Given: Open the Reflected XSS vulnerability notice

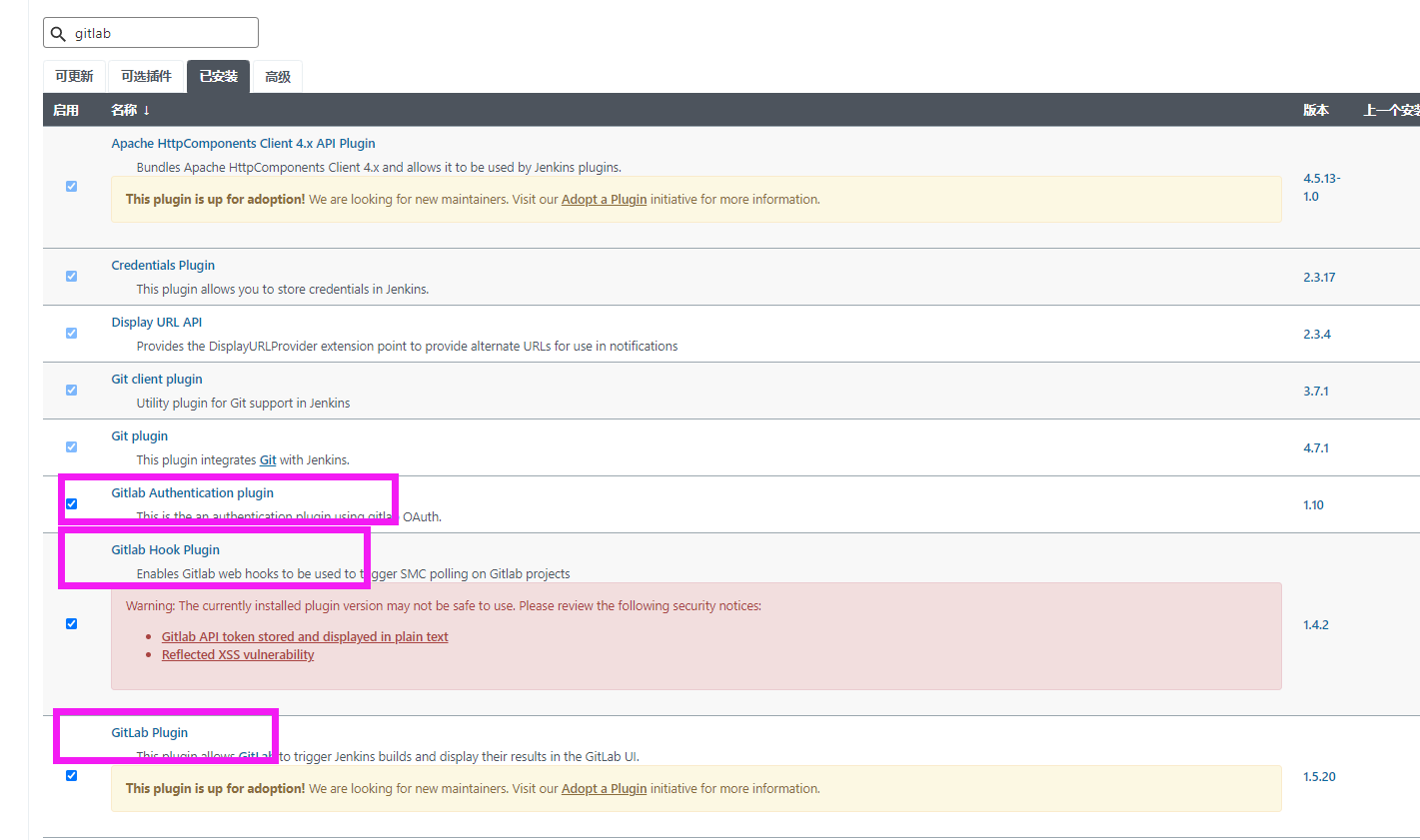Looking at the screenshot, I should click(x=238, y=655).
